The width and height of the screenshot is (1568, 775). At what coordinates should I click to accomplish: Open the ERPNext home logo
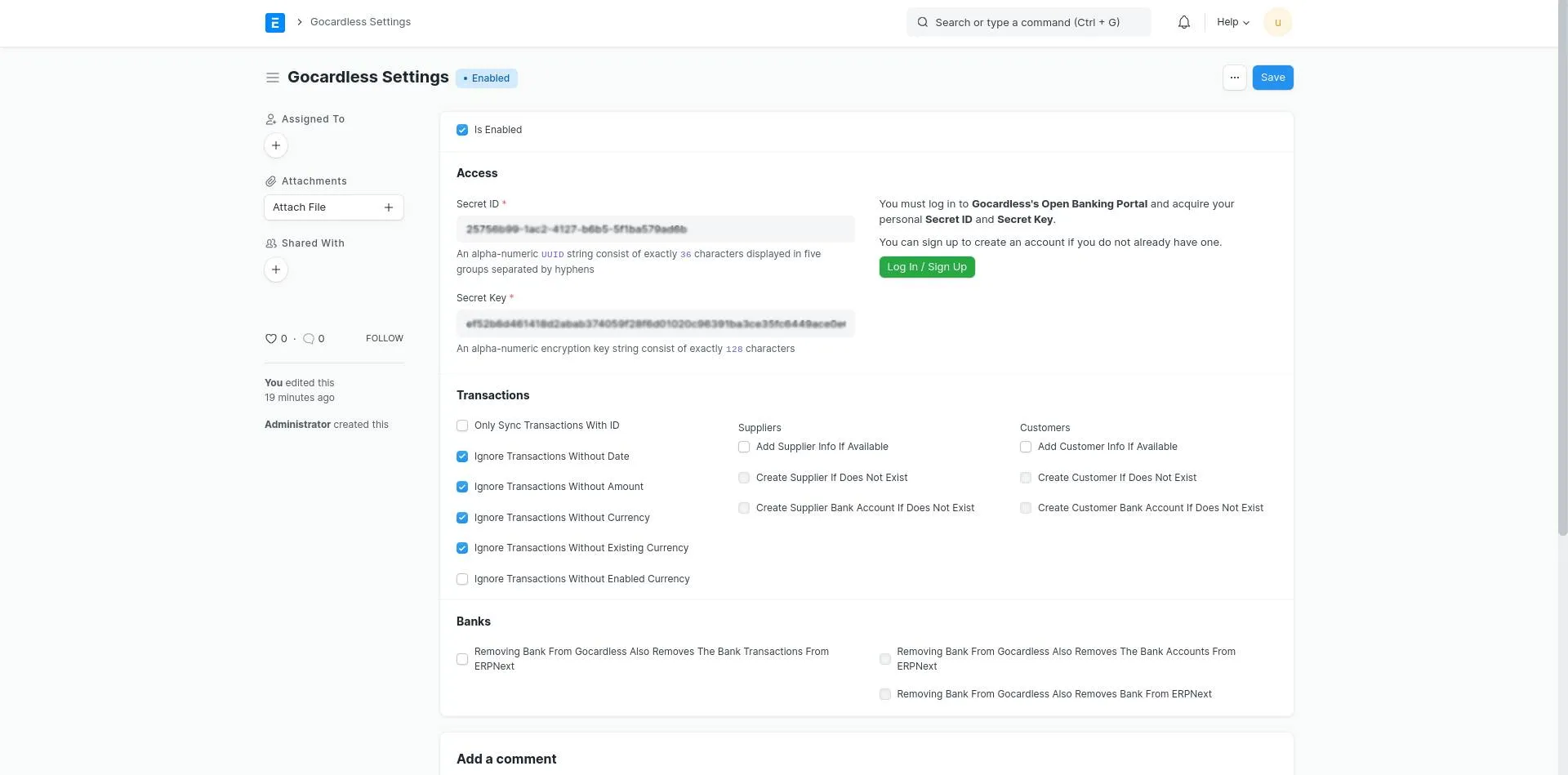[x=275, y=23]
